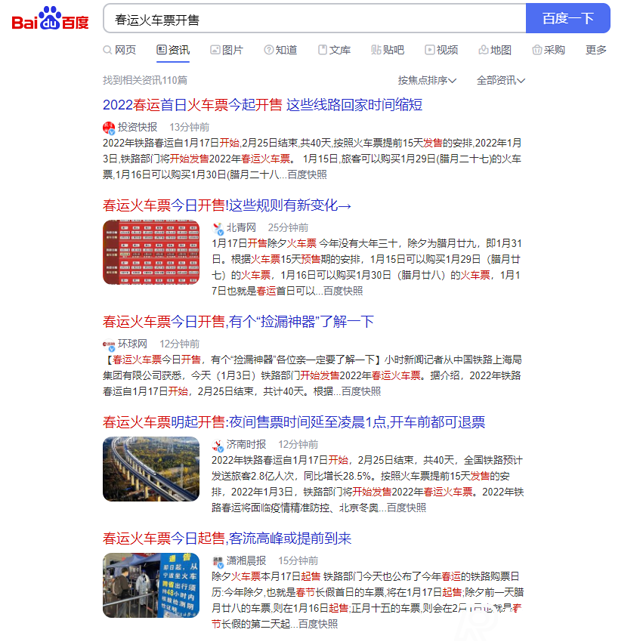Expand the 全部资讯 filter dropdown

click(500, 80)
